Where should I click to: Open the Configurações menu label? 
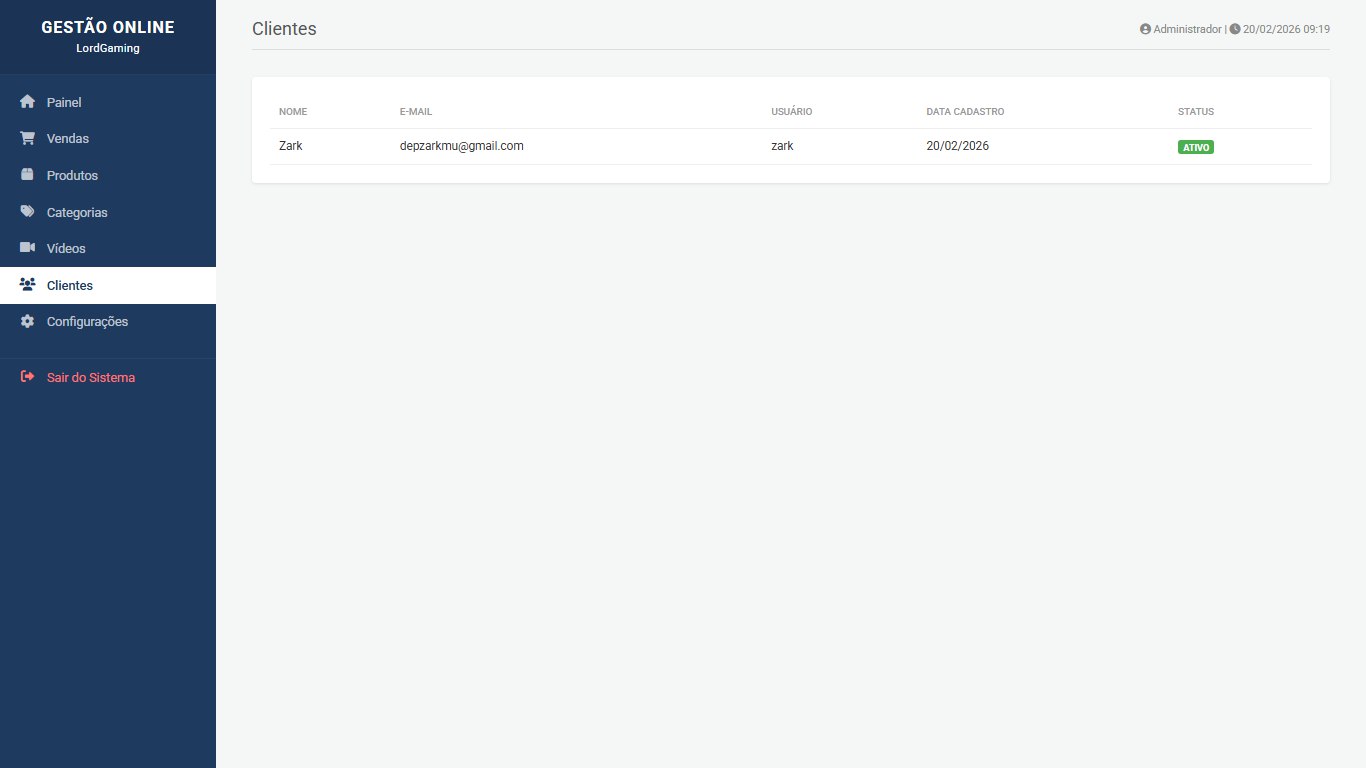87,322
